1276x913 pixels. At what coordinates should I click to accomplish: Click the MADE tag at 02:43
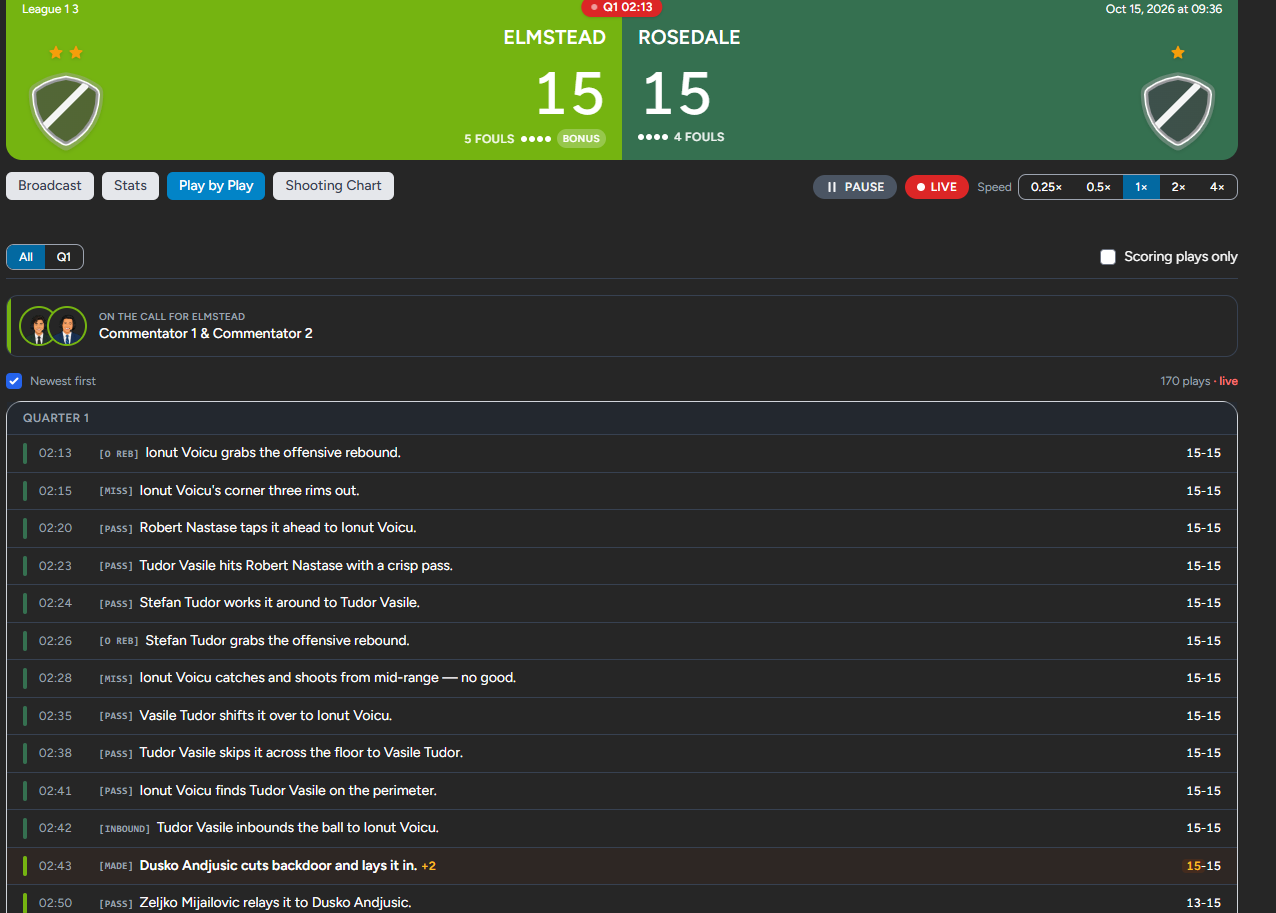116,866
